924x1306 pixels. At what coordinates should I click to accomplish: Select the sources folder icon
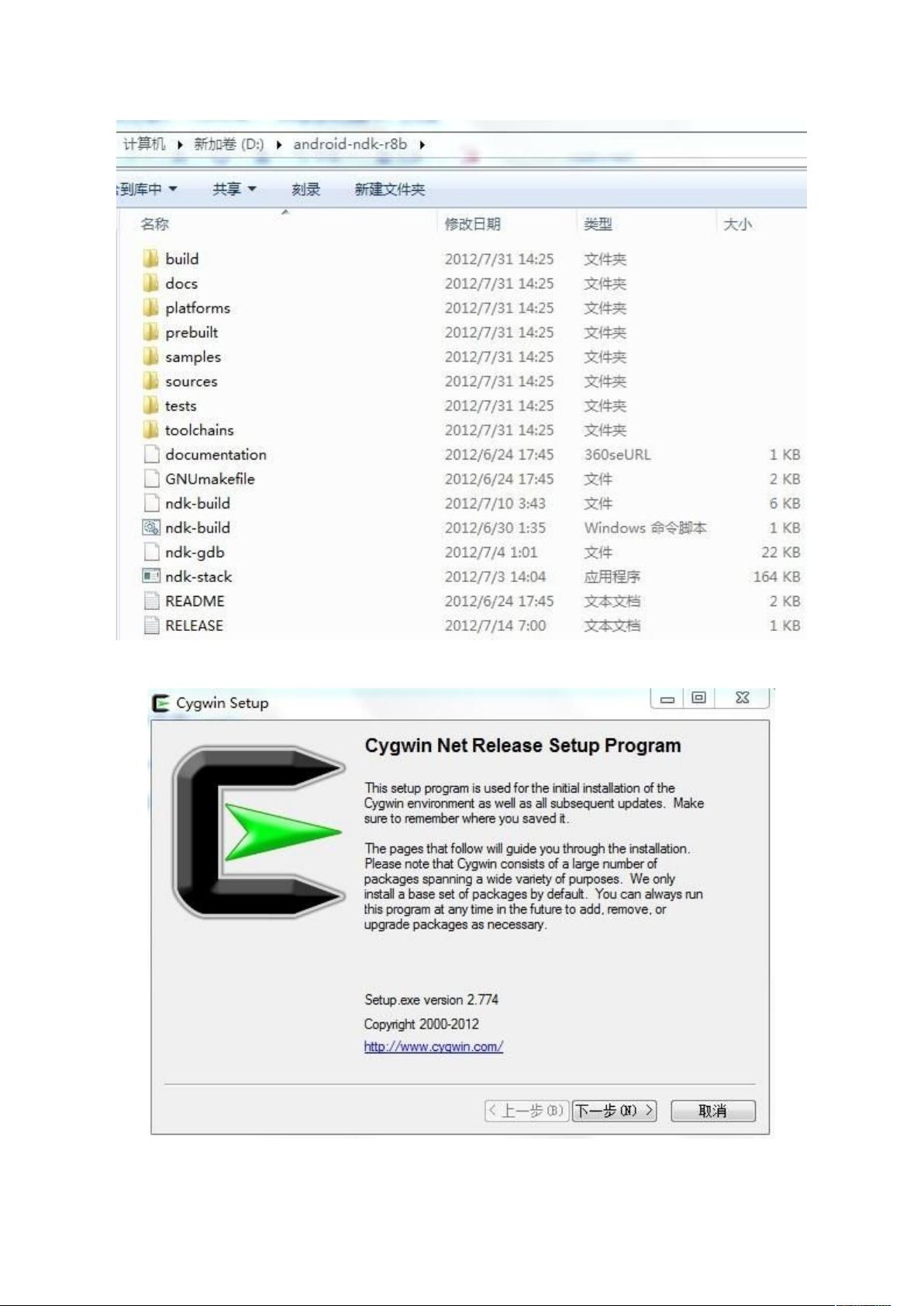coord(150,381)
